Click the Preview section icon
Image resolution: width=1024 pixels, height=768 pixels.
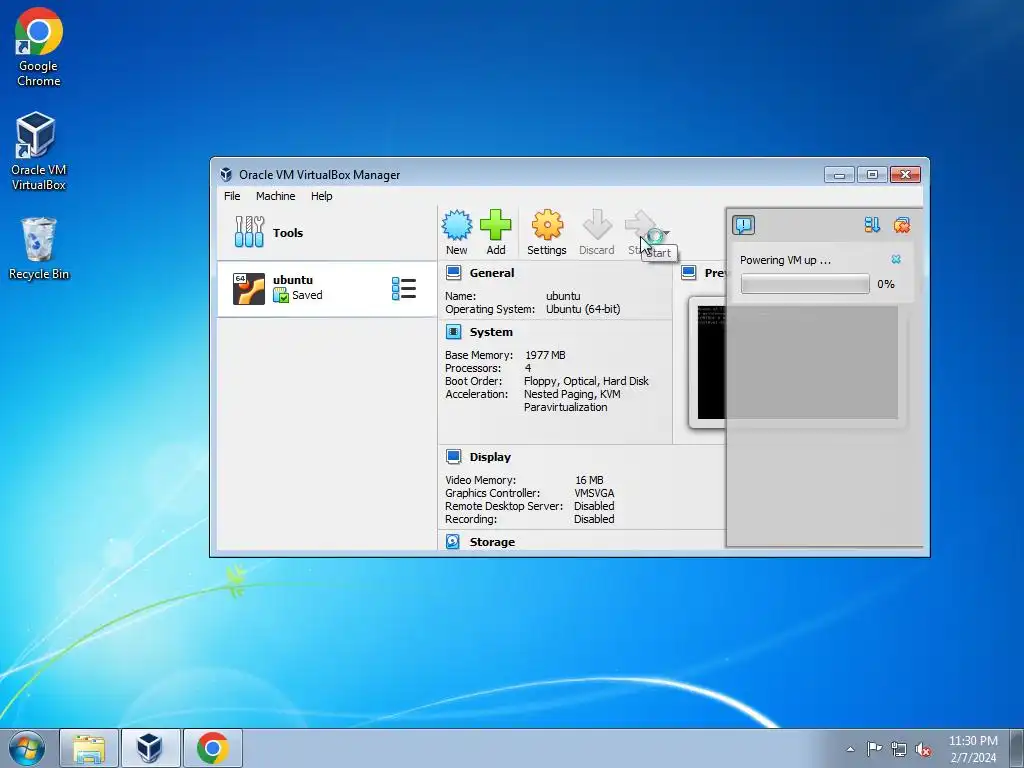coord(688,273)
